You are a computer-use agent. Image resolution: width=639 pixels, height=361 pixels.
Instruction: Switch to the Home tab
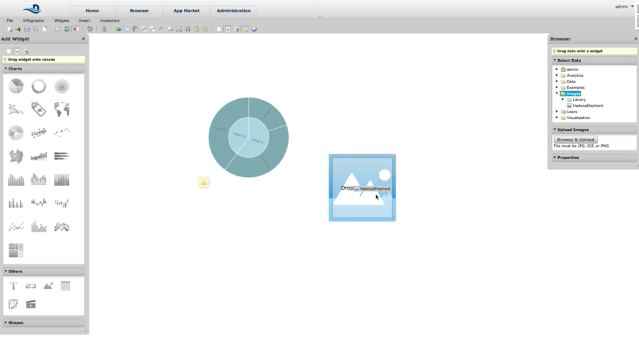[92, 11]
